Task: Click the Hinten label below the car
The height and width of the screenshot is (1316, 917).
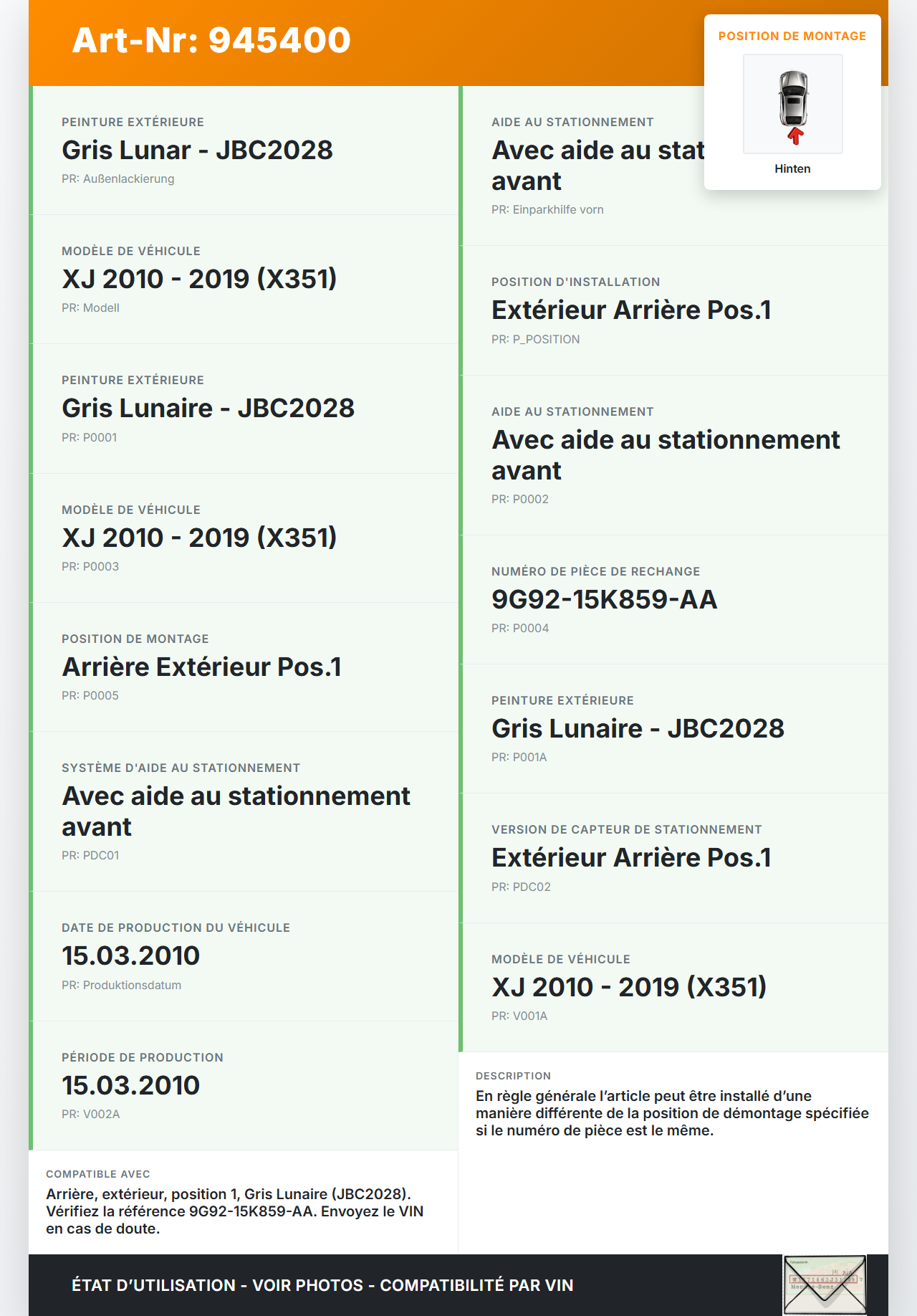Action: pos(792,168)
